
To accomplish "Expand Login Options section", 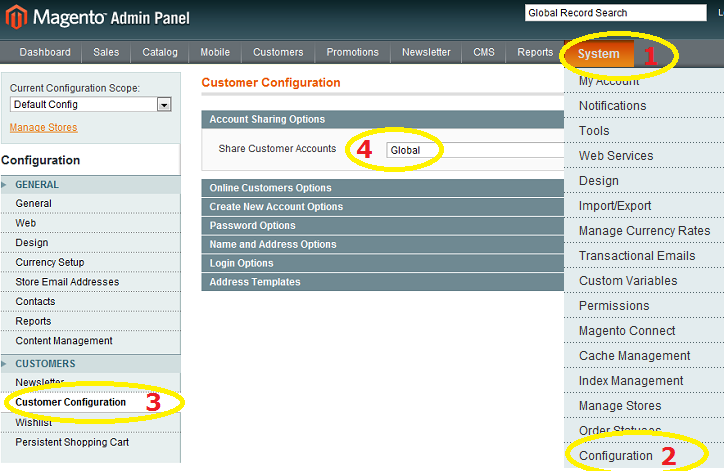I will [383, 263].
